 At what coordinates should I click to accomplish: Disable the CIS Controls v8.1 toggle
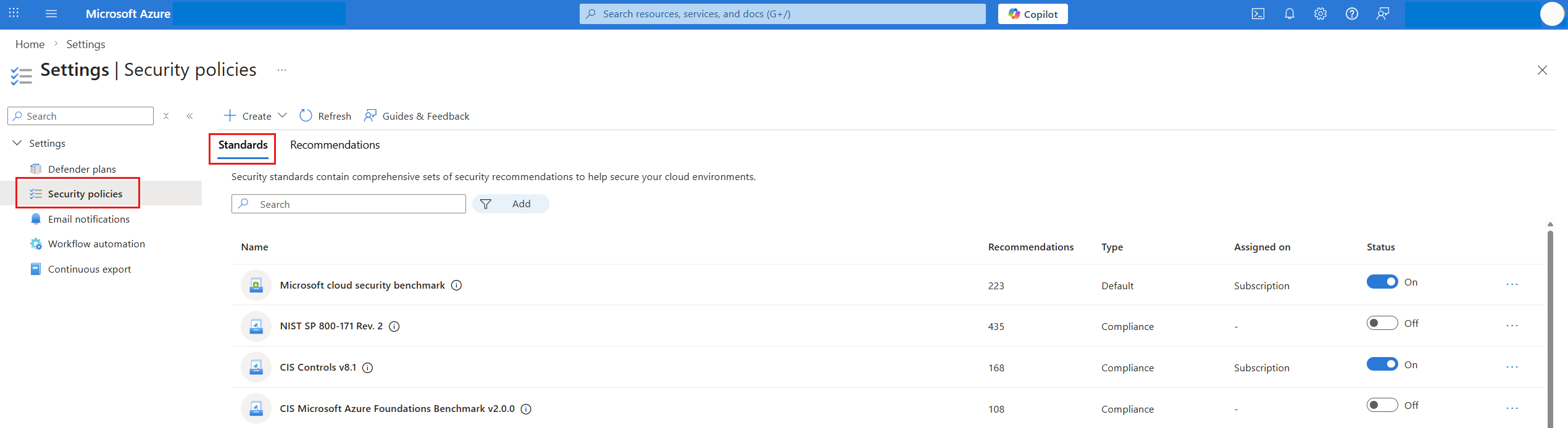[1382, 364]
